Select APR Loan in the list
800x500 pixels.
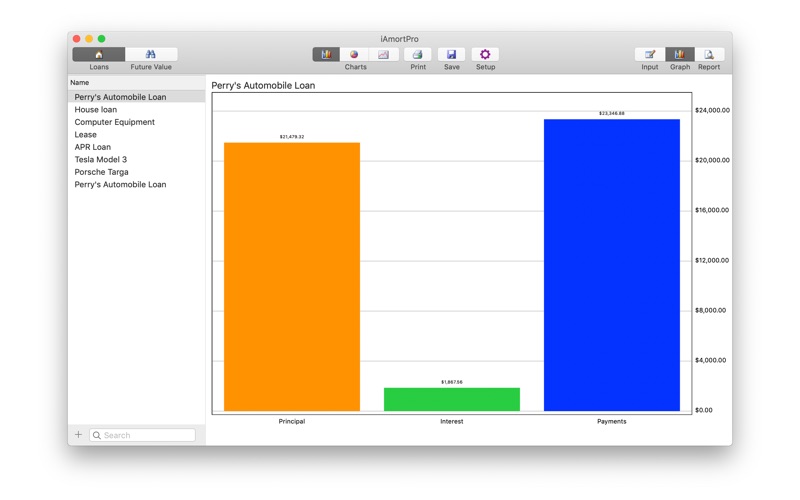[137, 147]
